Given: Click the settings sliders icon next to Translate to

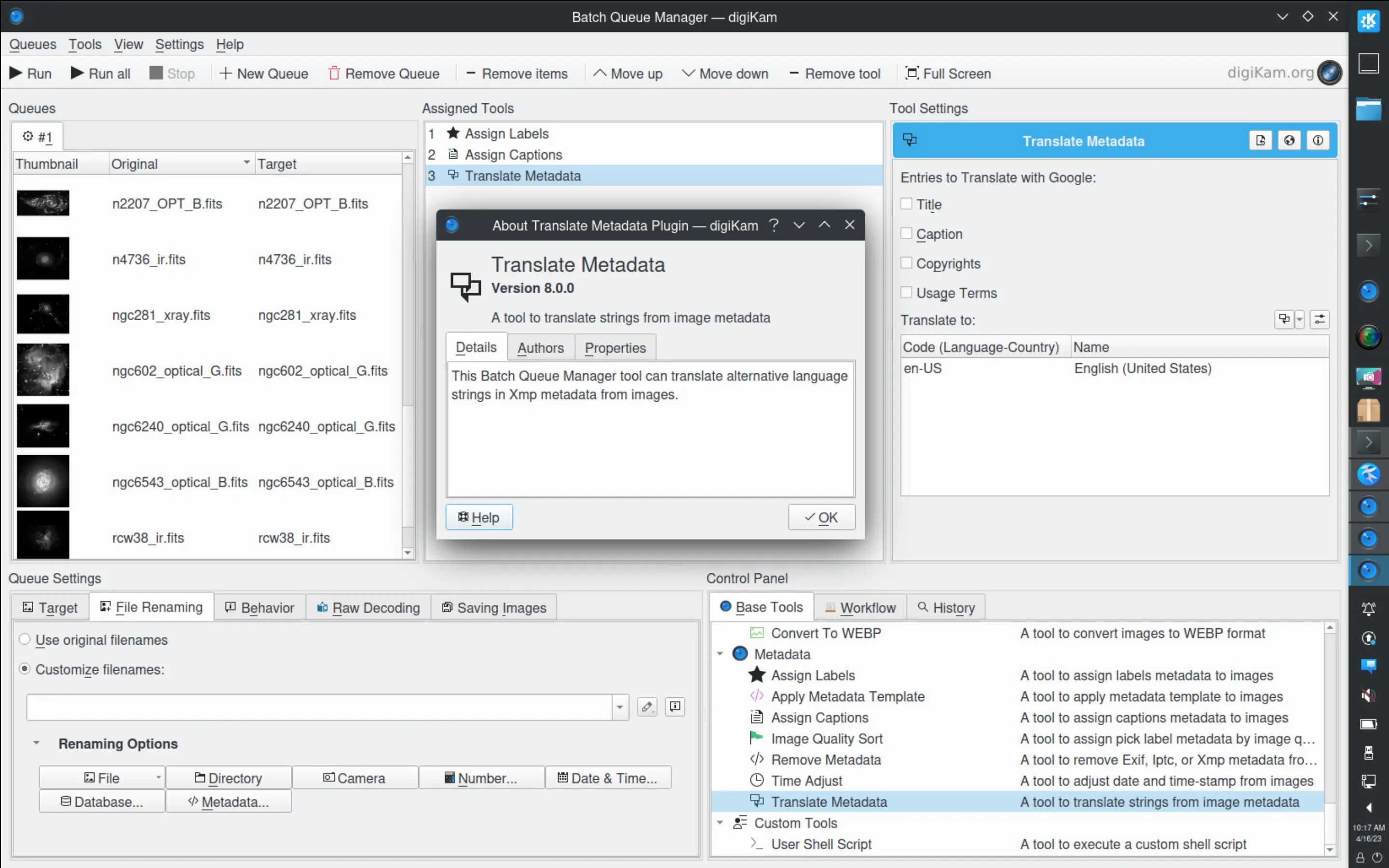Looking at the screenshot, I should pos(1320,319).
